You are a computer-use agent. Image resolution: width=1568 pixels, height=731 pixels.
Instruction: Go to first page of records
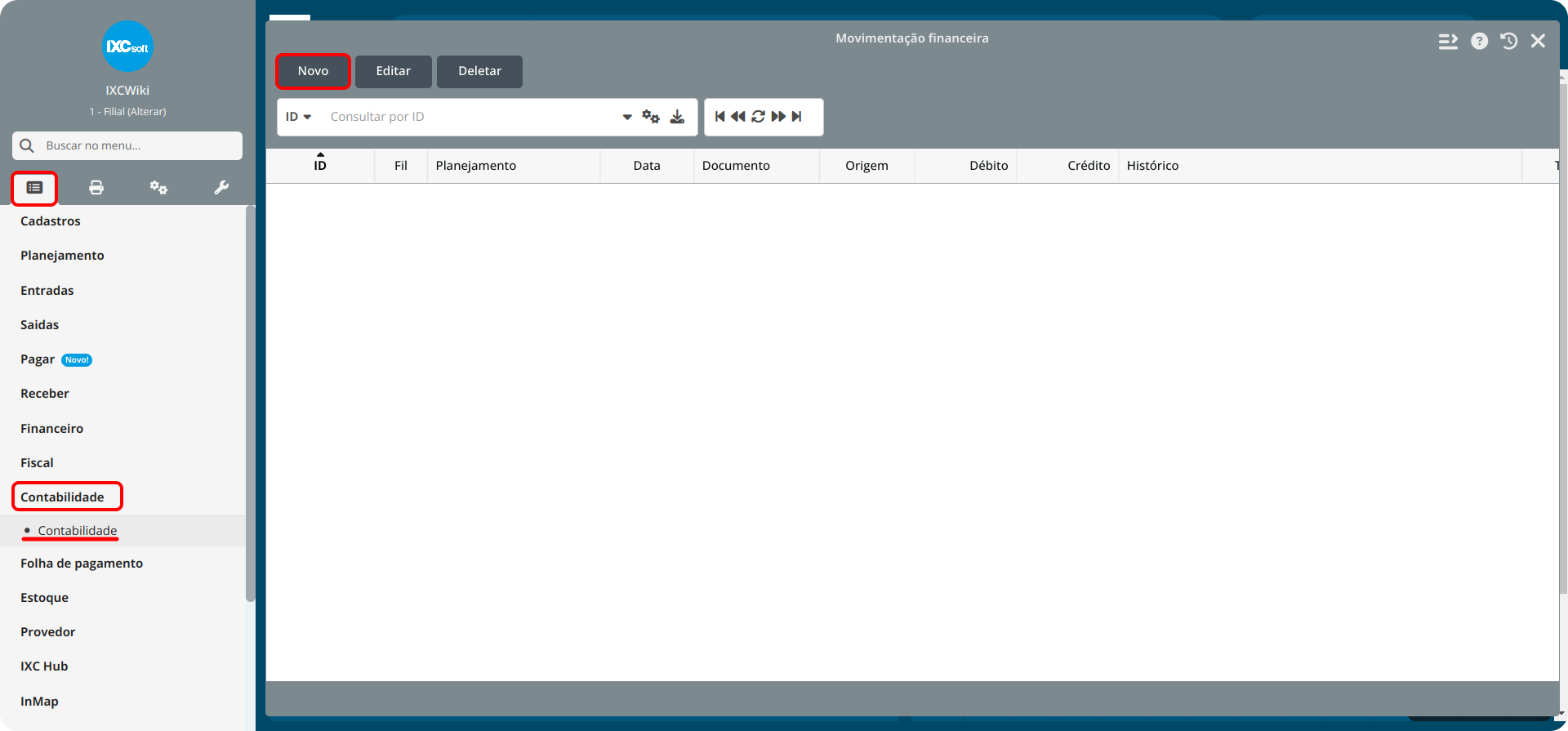coord(719,117)
